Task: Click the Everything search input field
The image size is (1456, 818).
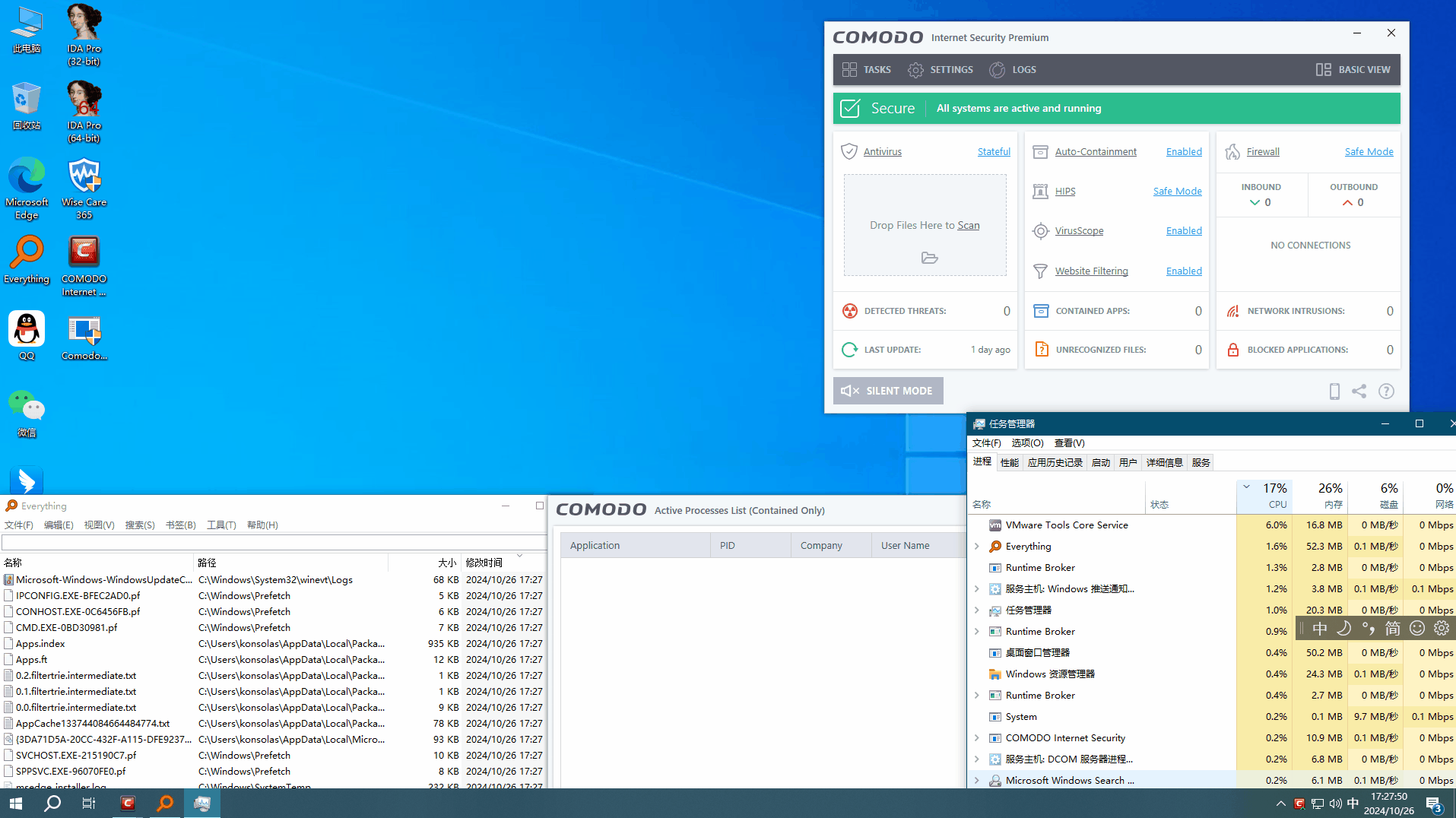Action: pos(274,543)
